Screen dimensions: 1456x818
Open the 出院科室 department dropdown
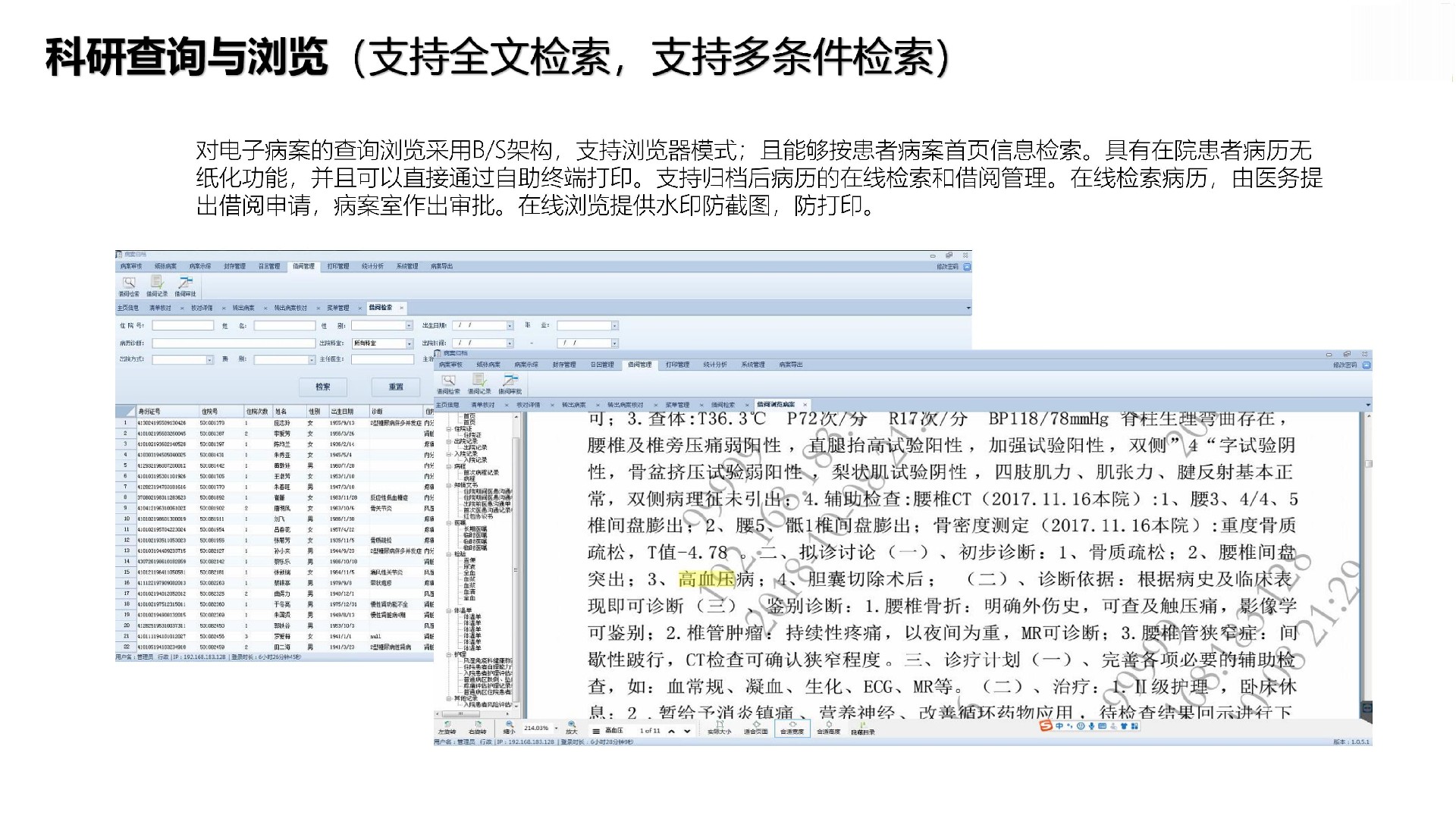click(409, 343)
